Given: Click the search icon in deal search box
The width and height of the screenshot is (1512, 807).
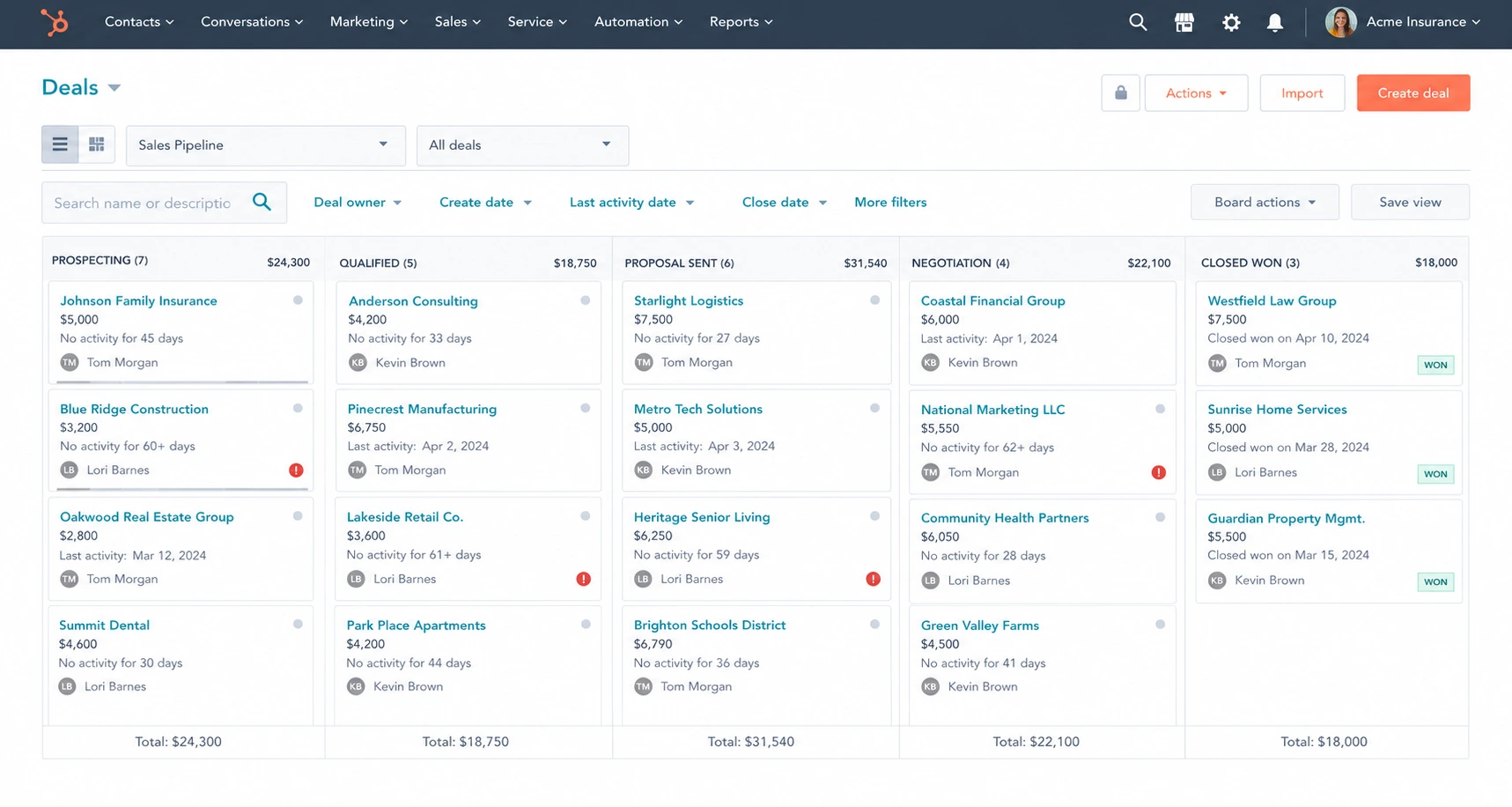Looking at the screenshot, I should (262, 202).
